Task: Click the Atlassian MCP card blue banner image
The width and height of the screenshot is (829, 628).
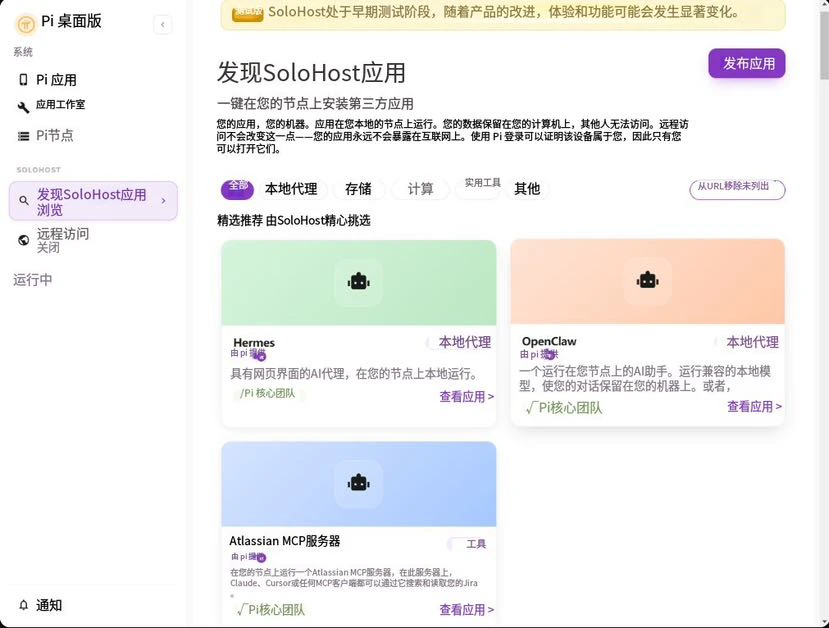Action: 359,484
